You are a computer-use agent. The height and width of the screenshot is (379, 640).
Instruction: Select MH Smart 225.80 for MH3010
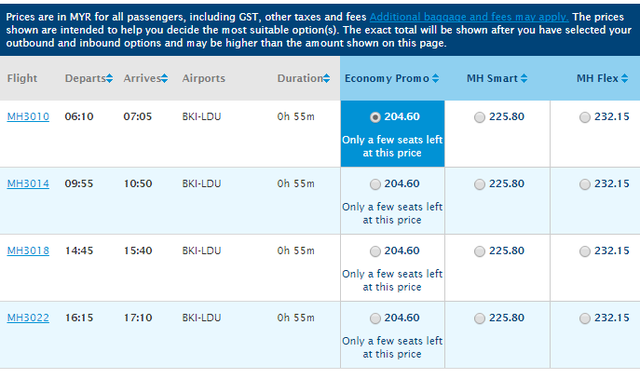coord(480,117)
